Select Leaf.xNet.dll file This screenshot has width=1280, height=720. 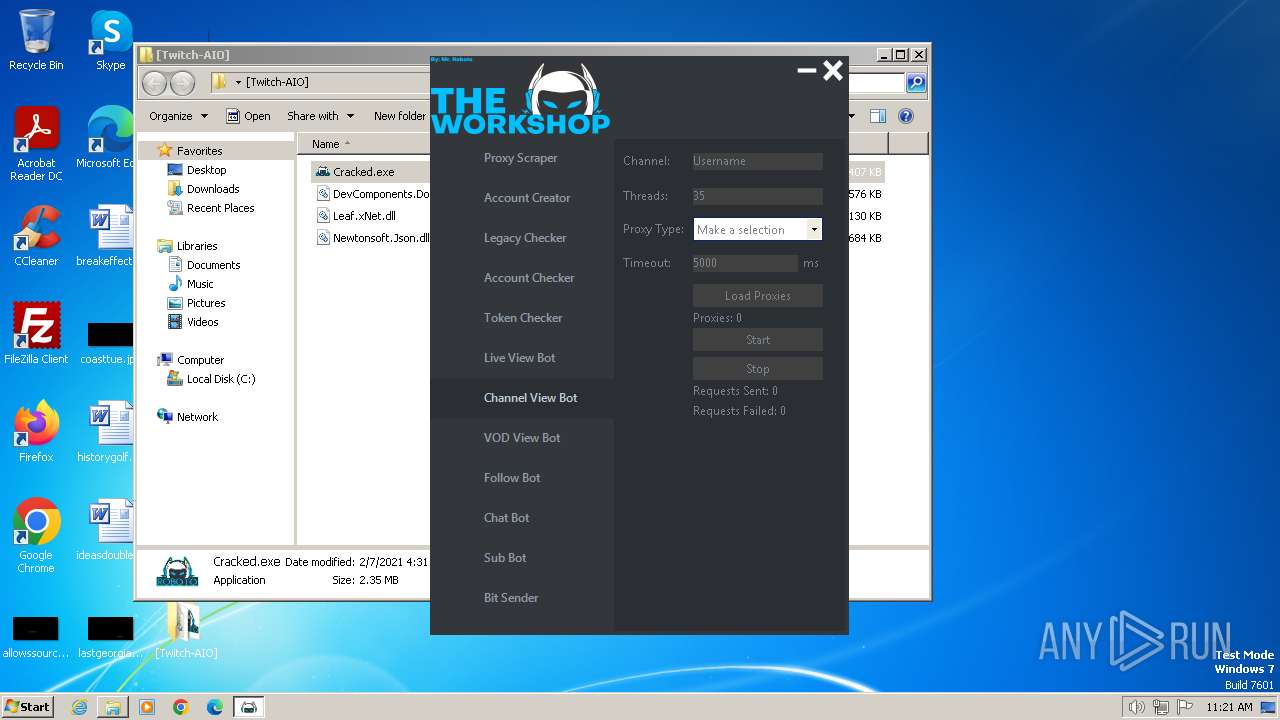[364, 216]
